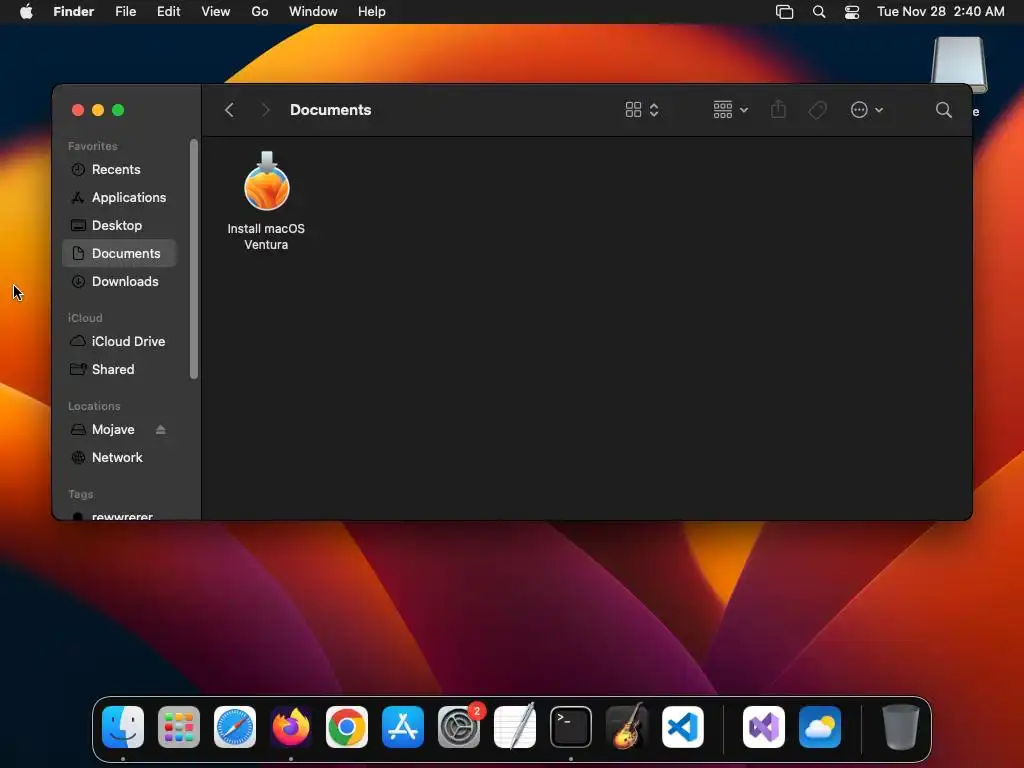Click the Share toolbar icon
The height and width of the screenshot is (768, 1024).
[778, 109]
